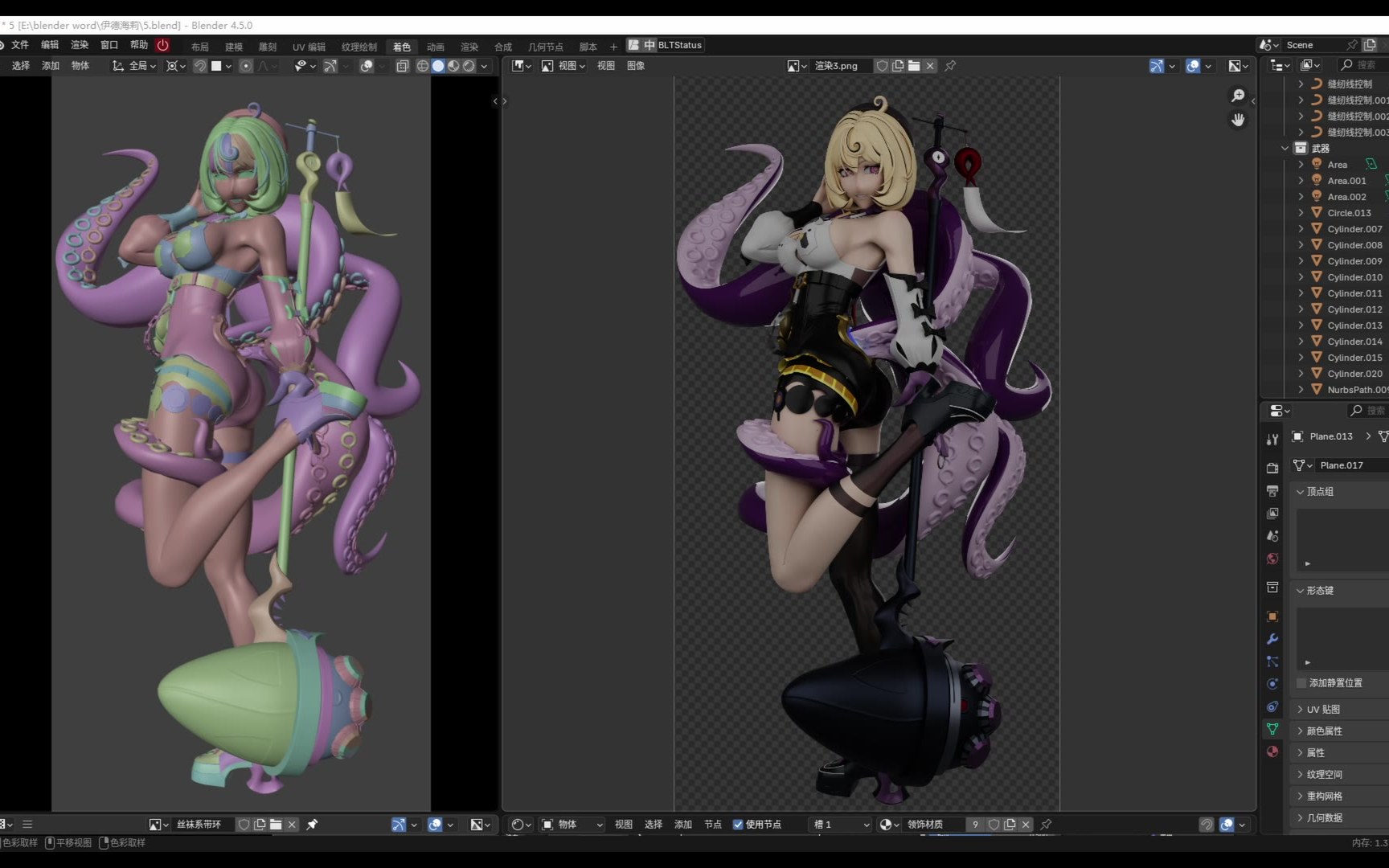This screenshot has height=868, width=1389.
Task: Select Cylinder.010 in the outliner
Action: 1354,277
